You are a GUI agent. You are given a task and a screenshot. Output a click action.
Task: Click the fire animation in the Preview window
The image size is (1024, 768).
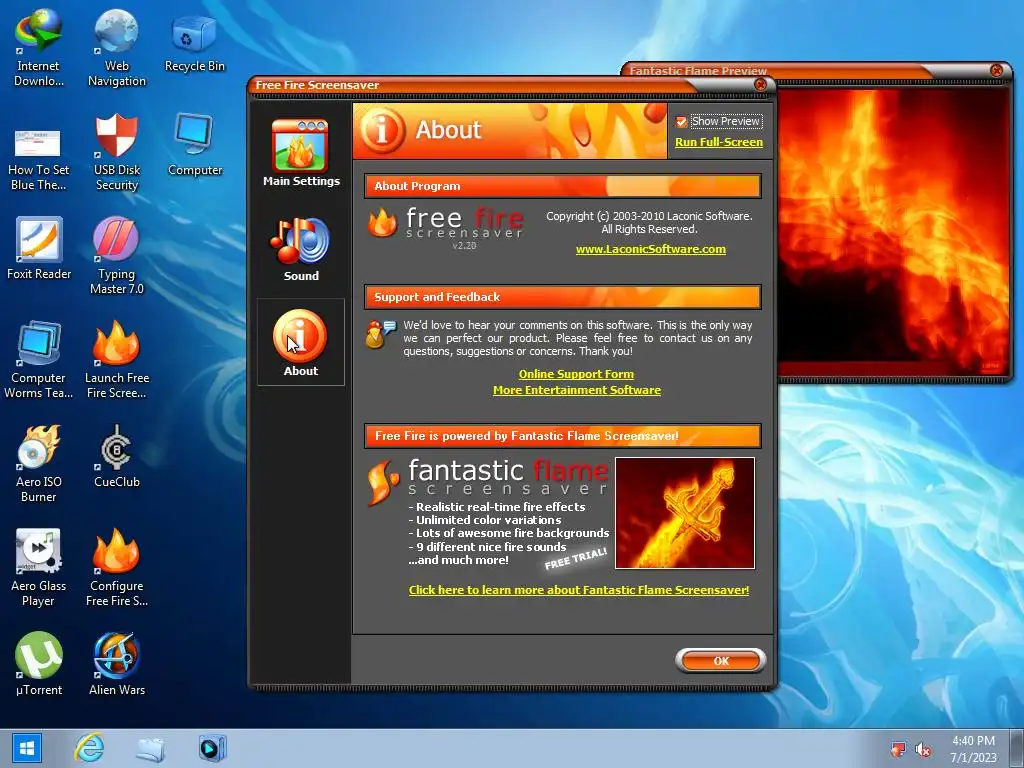(x=893, y=232)
